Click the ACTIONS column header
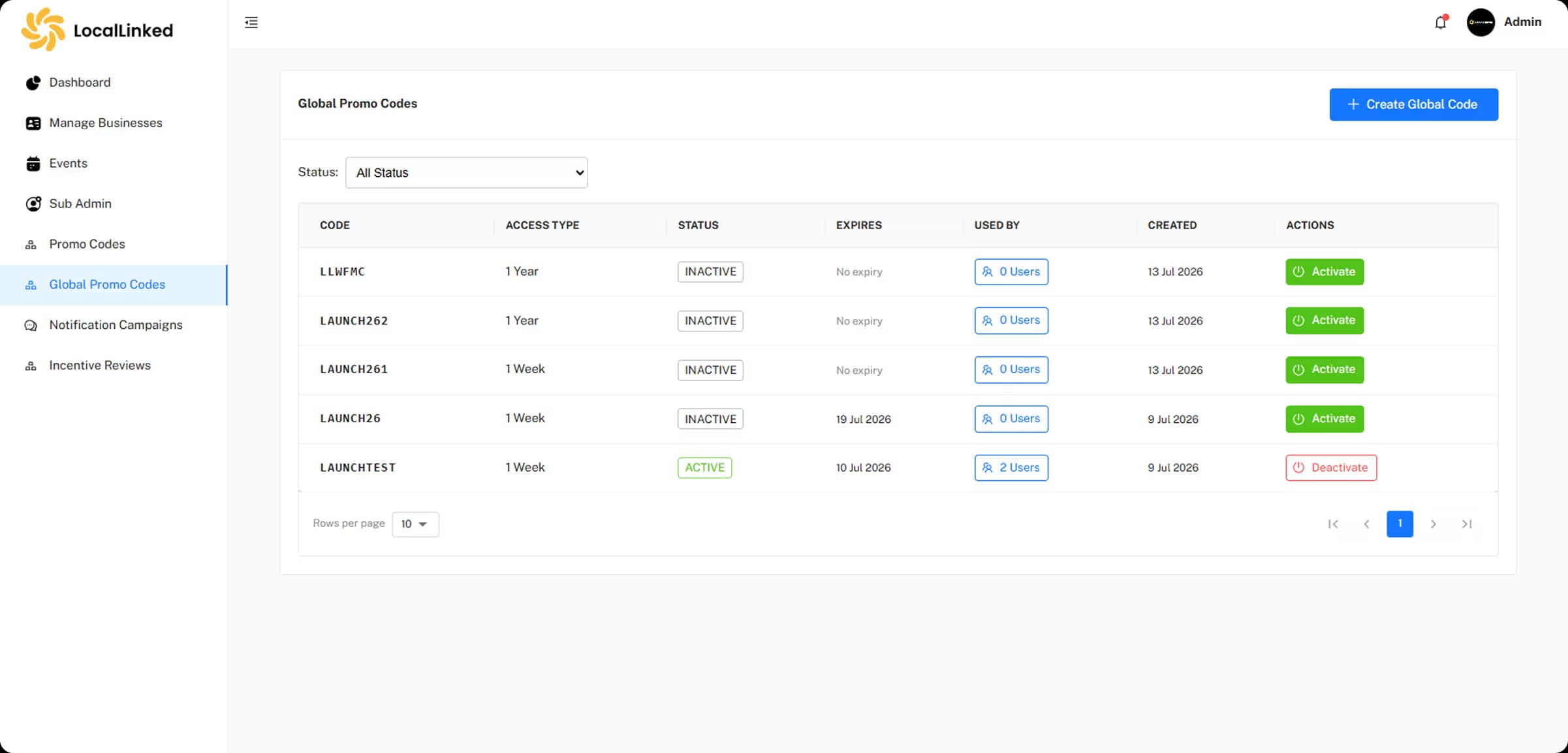This screenshot has height=753, width=1568. [1309, 225]
